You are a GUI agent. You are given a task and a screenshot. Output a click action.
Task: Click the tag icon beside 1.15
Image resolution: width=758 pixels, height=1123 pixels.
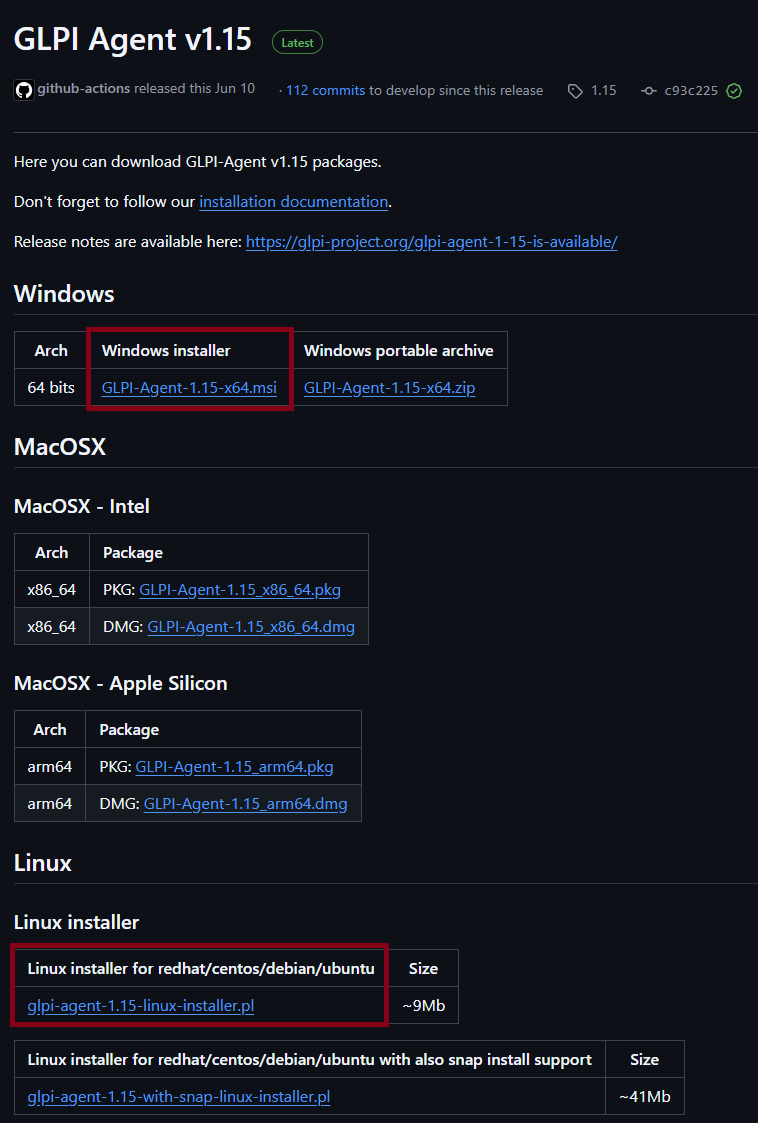(x=575, y=91)
